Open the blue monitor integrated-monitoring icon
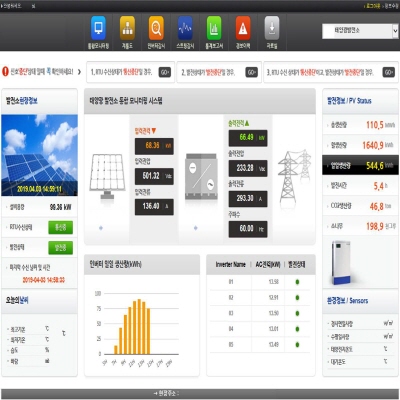The height and width of the screenshot is (400, 400). [x=98, y=28]
